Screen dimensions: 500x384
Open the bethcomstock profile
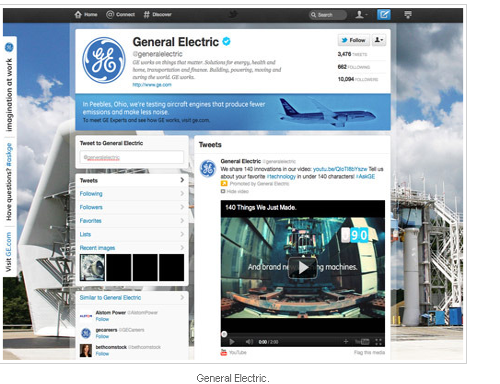click(111, 347)
